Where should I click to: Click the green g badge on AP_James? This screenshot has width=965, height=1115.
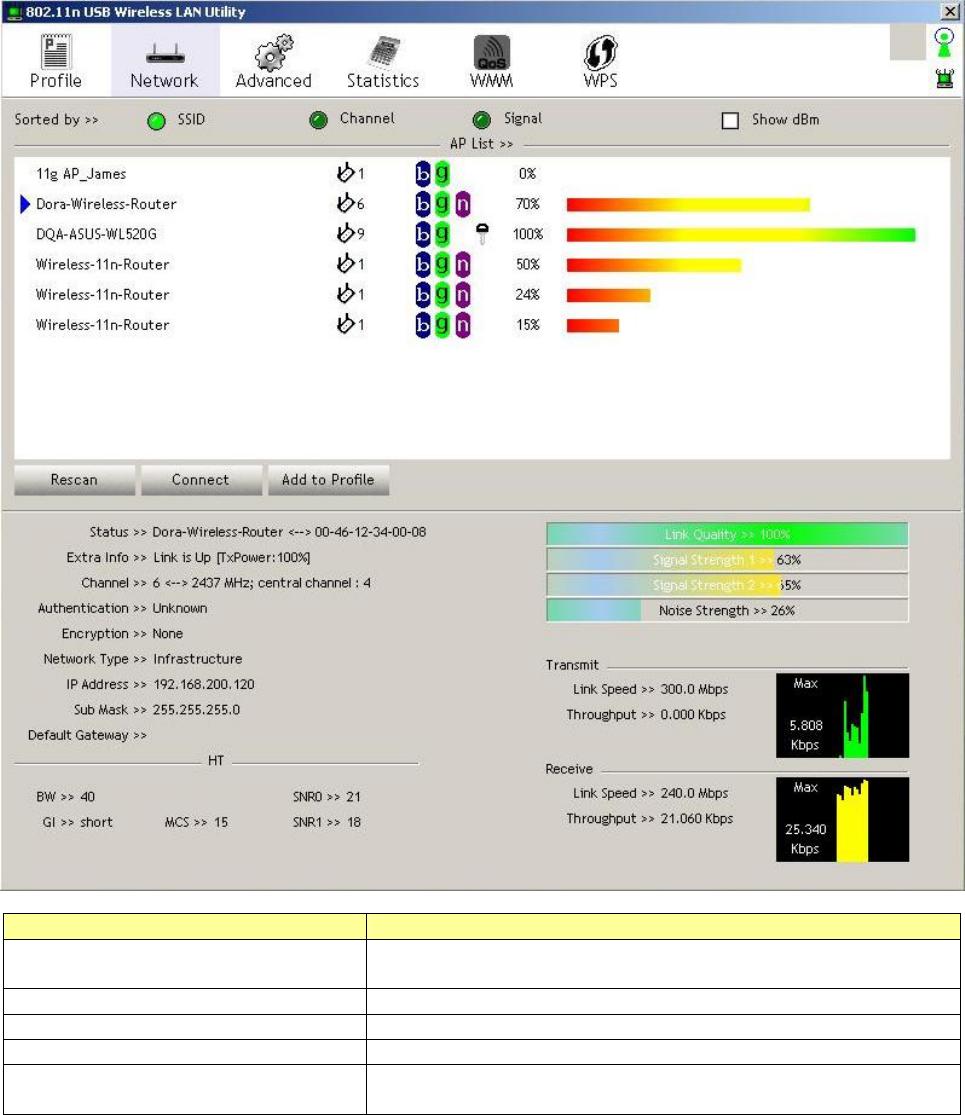click(442, 174)
